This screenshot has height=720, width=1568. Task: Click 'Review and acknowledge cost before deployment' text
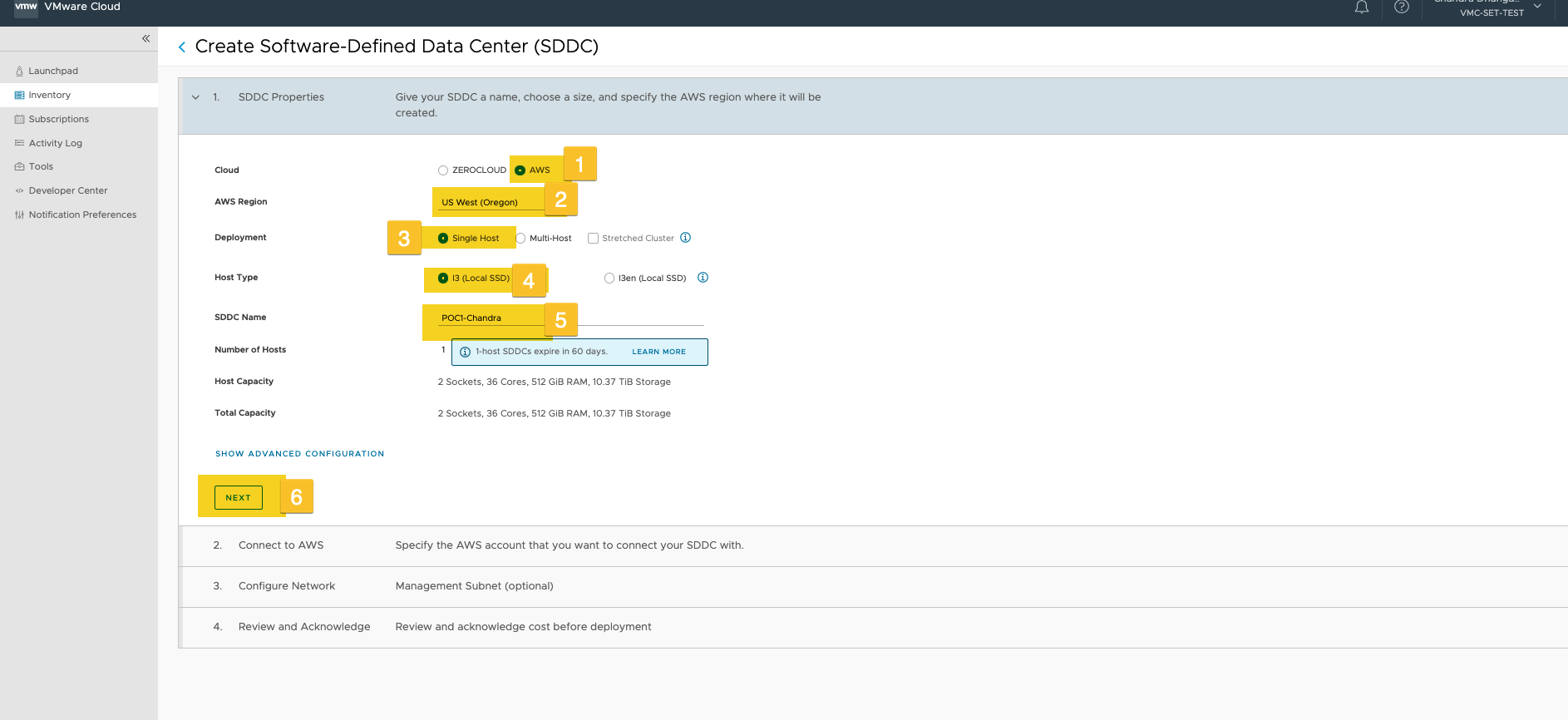pyautogui.click(x=524, y=628)
